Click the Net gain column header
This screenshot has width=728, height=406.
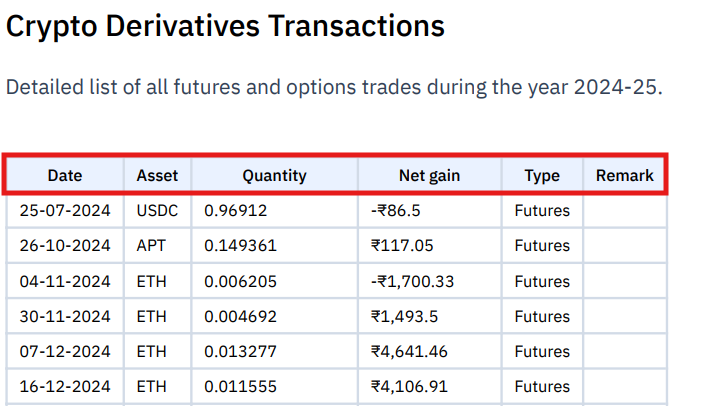point(429,176)
